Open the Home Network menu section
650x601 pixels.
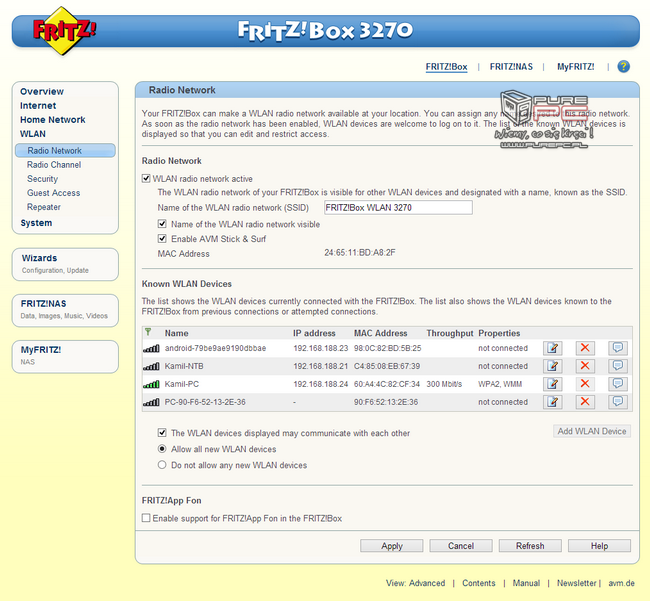pos(53,120)
